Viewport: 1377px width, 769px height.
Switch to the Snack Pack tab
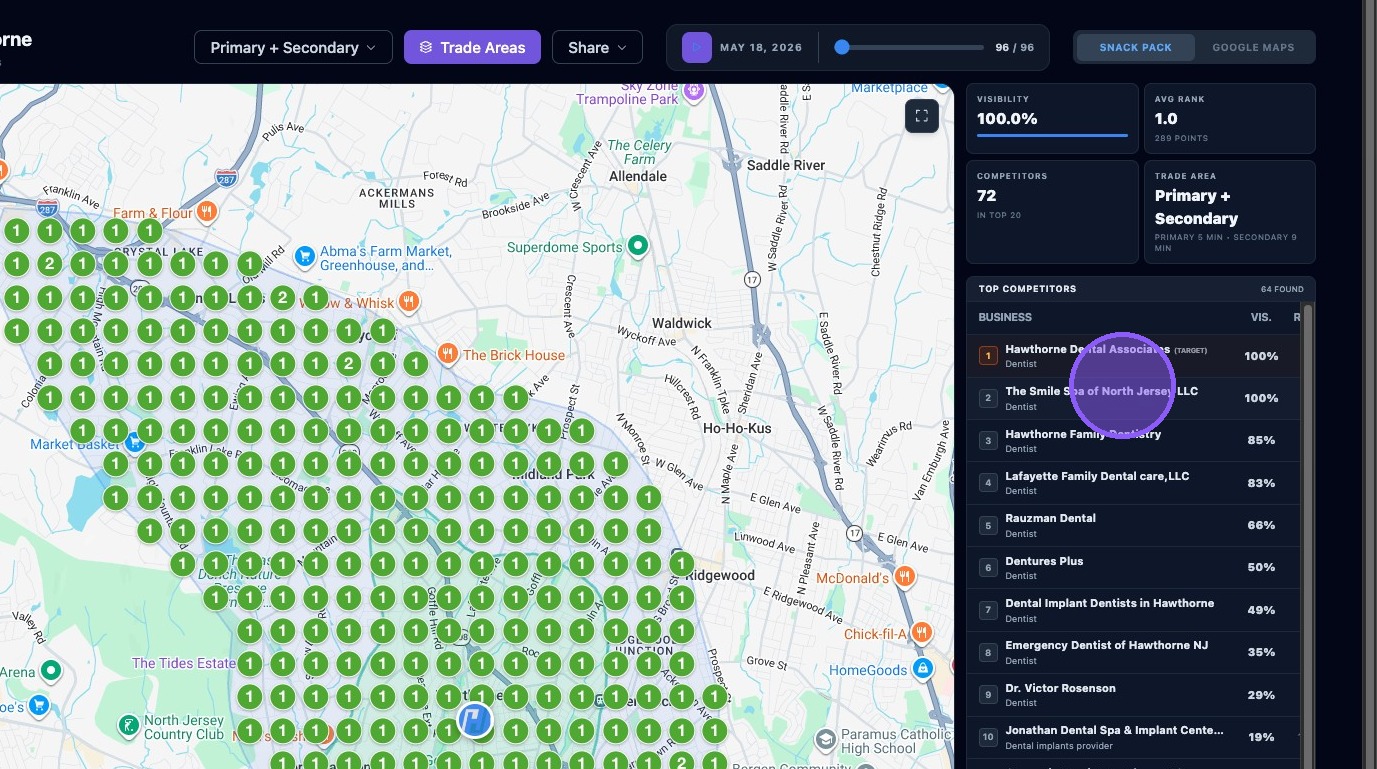tap(1135, 47)
